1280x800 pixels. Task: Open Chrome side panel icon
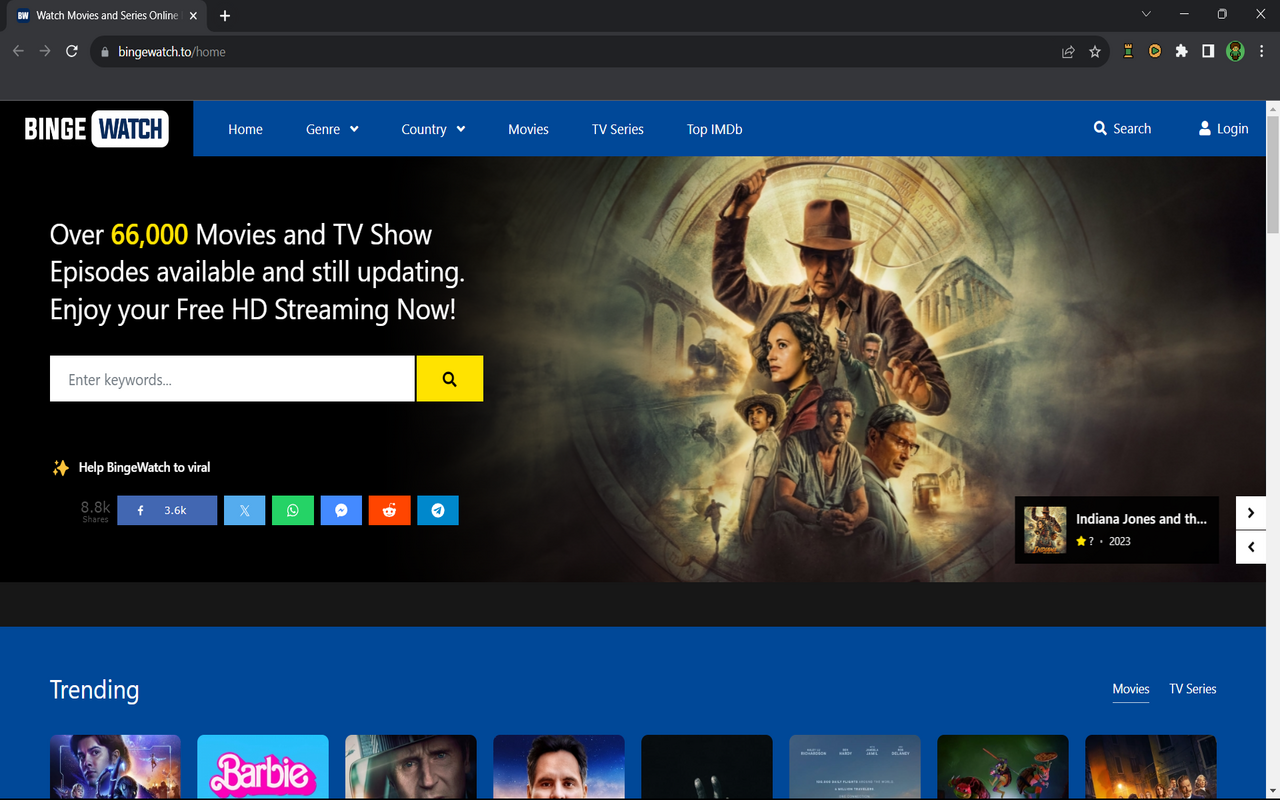(x=1208, y=51)
